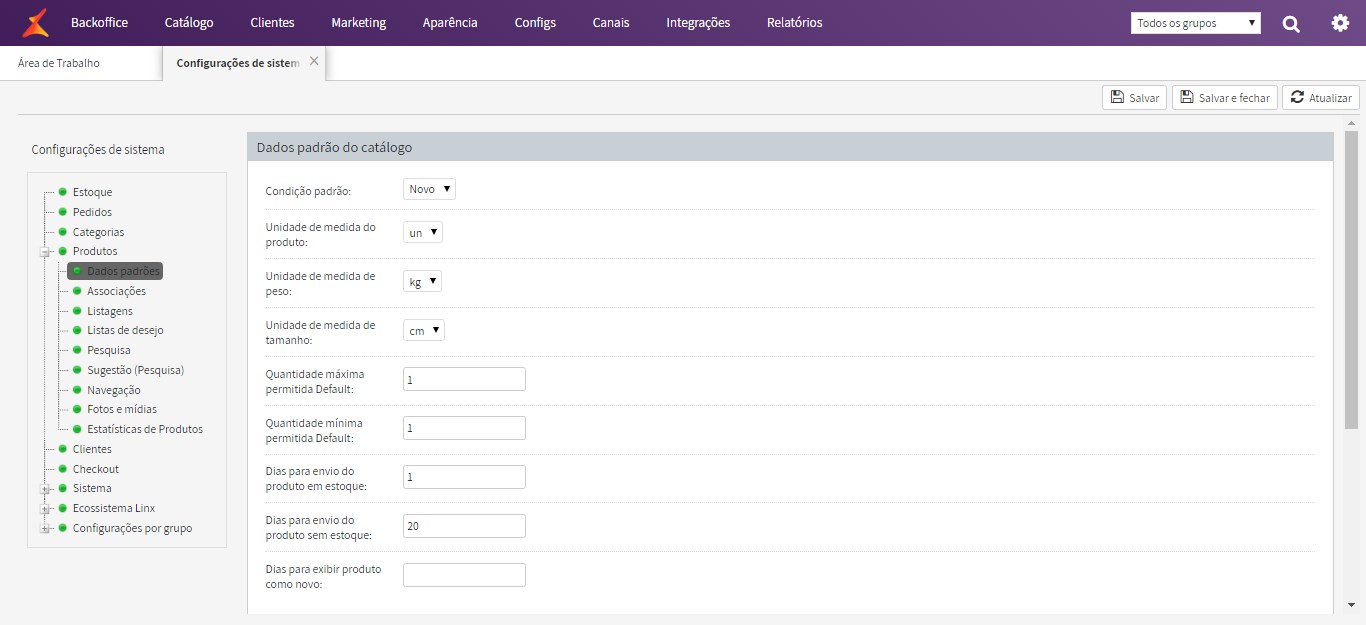Image resolution: width=1366 pixels, height=625 pixels.
Task: Expand the Sistema tree node
Action: point(45,489)
